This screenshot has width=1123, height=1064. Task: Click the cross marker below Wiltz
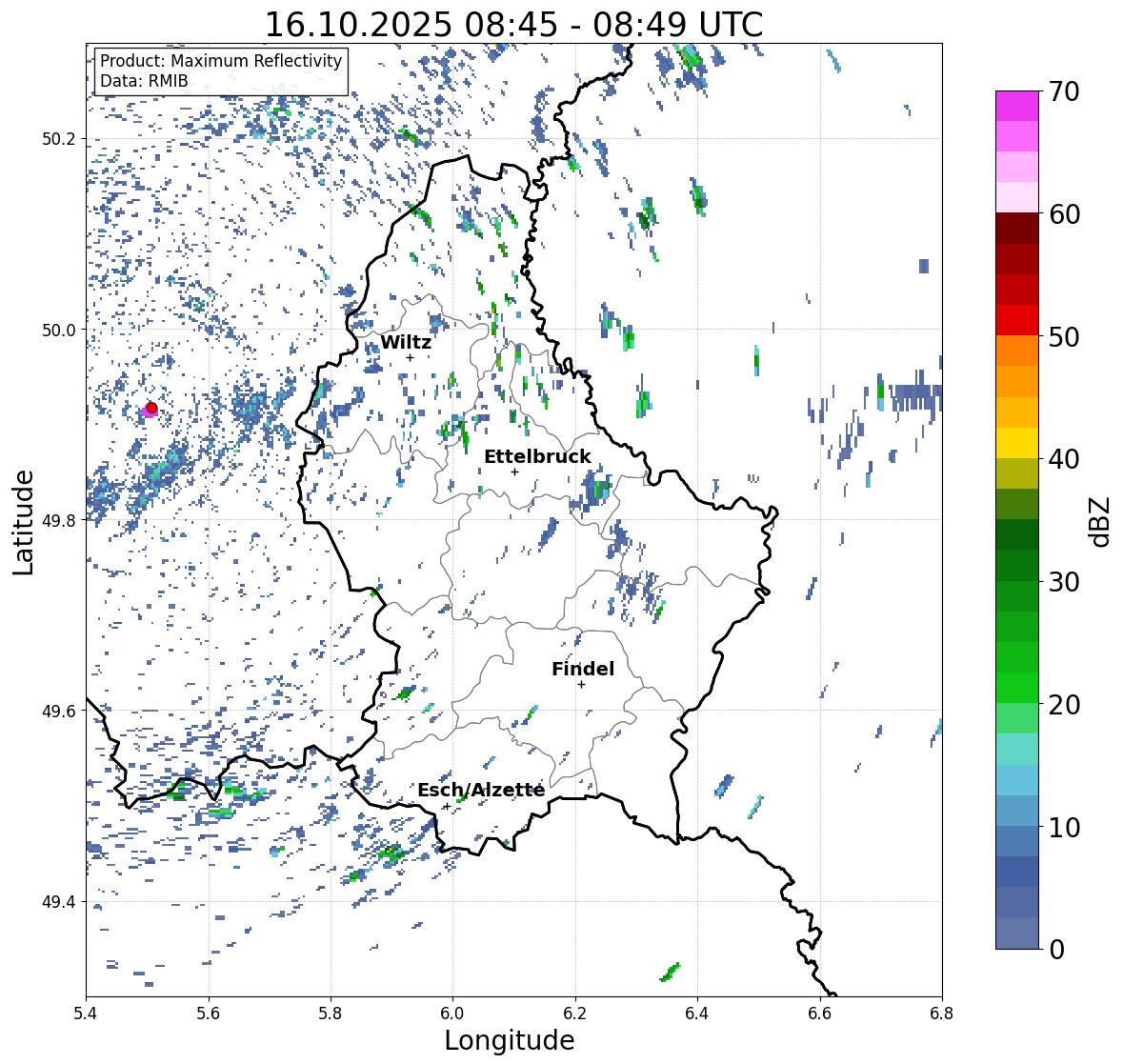point(410,357)
